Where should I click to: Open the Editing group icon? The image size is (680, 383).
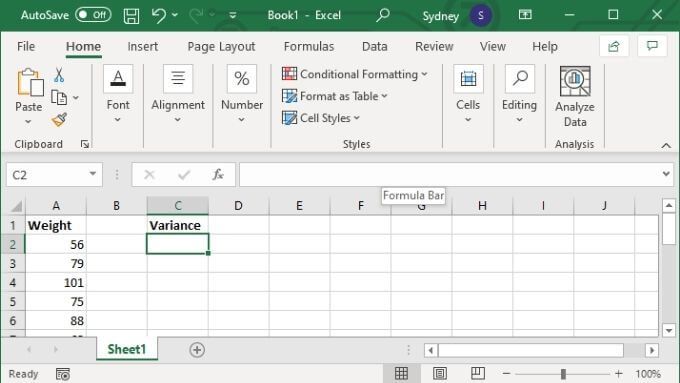coord(520,79)
